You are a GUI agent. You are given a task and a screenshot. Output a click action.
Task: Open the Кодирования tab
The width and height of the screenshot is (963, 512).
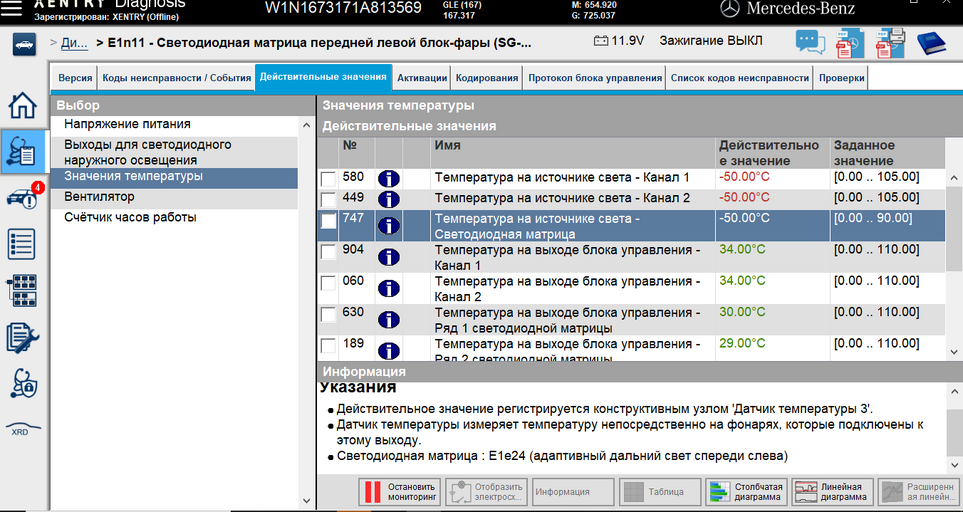tap(487, 78)
